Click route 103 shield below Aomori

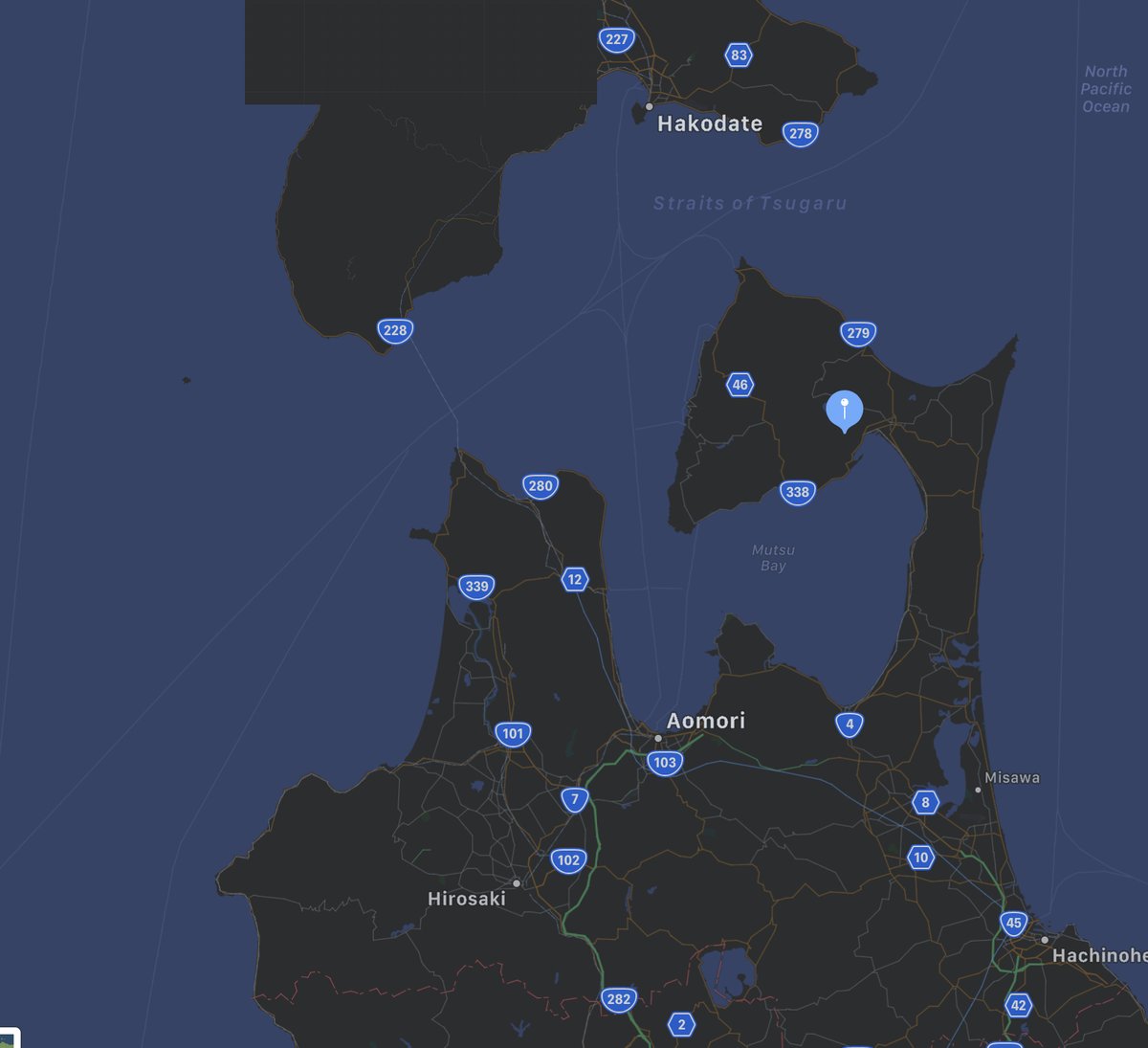(664, 763)
